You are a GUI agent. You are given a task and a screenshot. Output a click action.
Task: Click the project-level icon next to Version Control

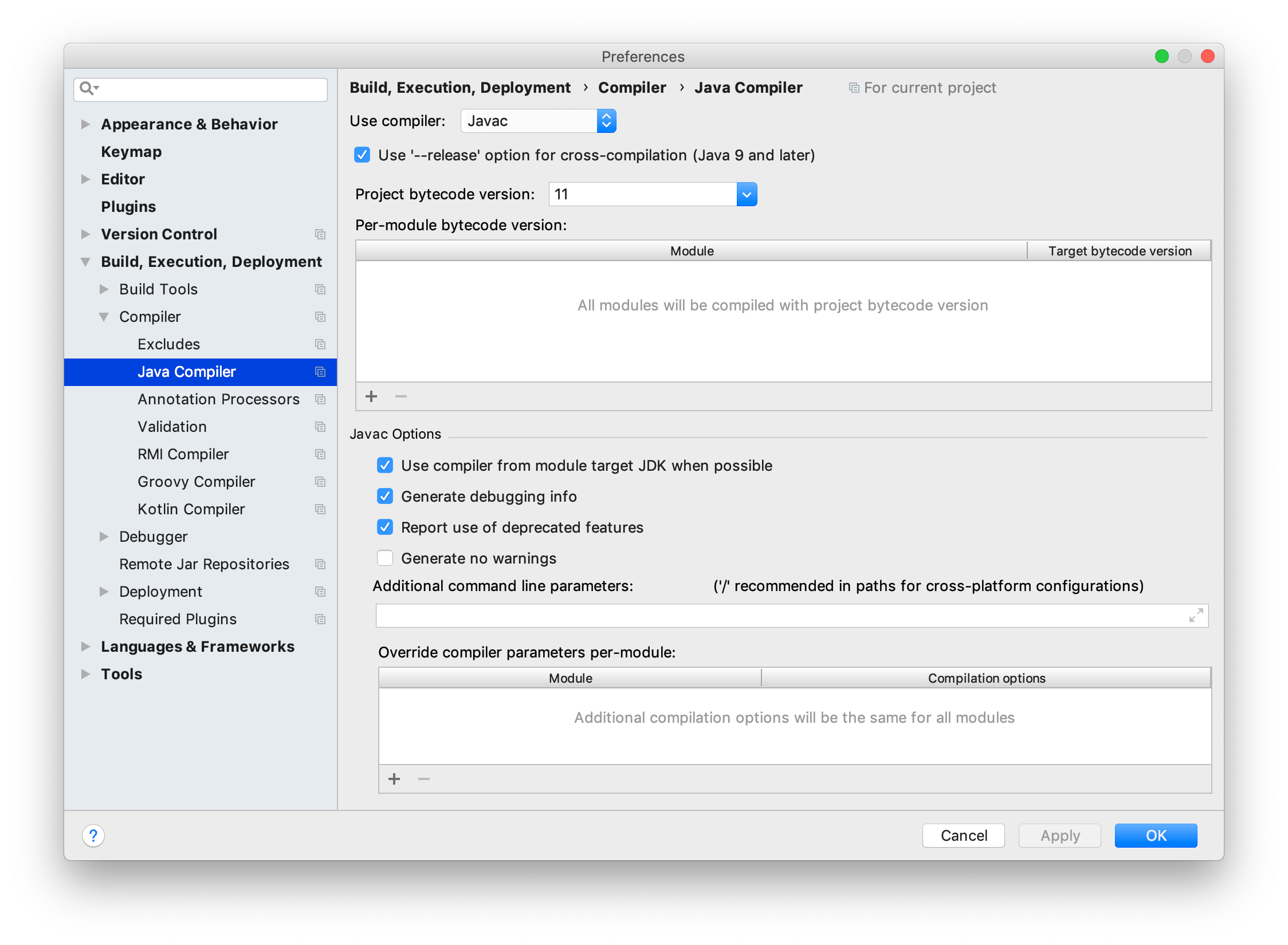(x=320, y=234)
